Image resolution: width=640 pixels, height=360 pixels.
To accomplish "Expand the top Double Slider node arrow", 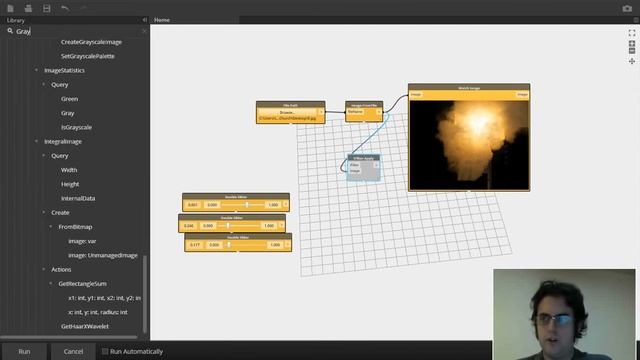I will pos(285,204).
